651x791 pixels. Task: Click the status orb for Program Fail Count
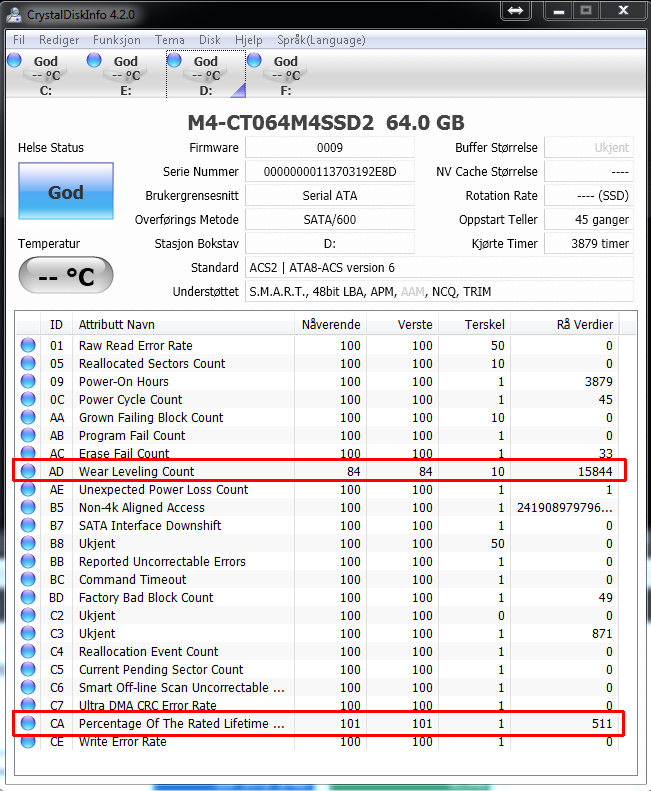click(28, 435)
